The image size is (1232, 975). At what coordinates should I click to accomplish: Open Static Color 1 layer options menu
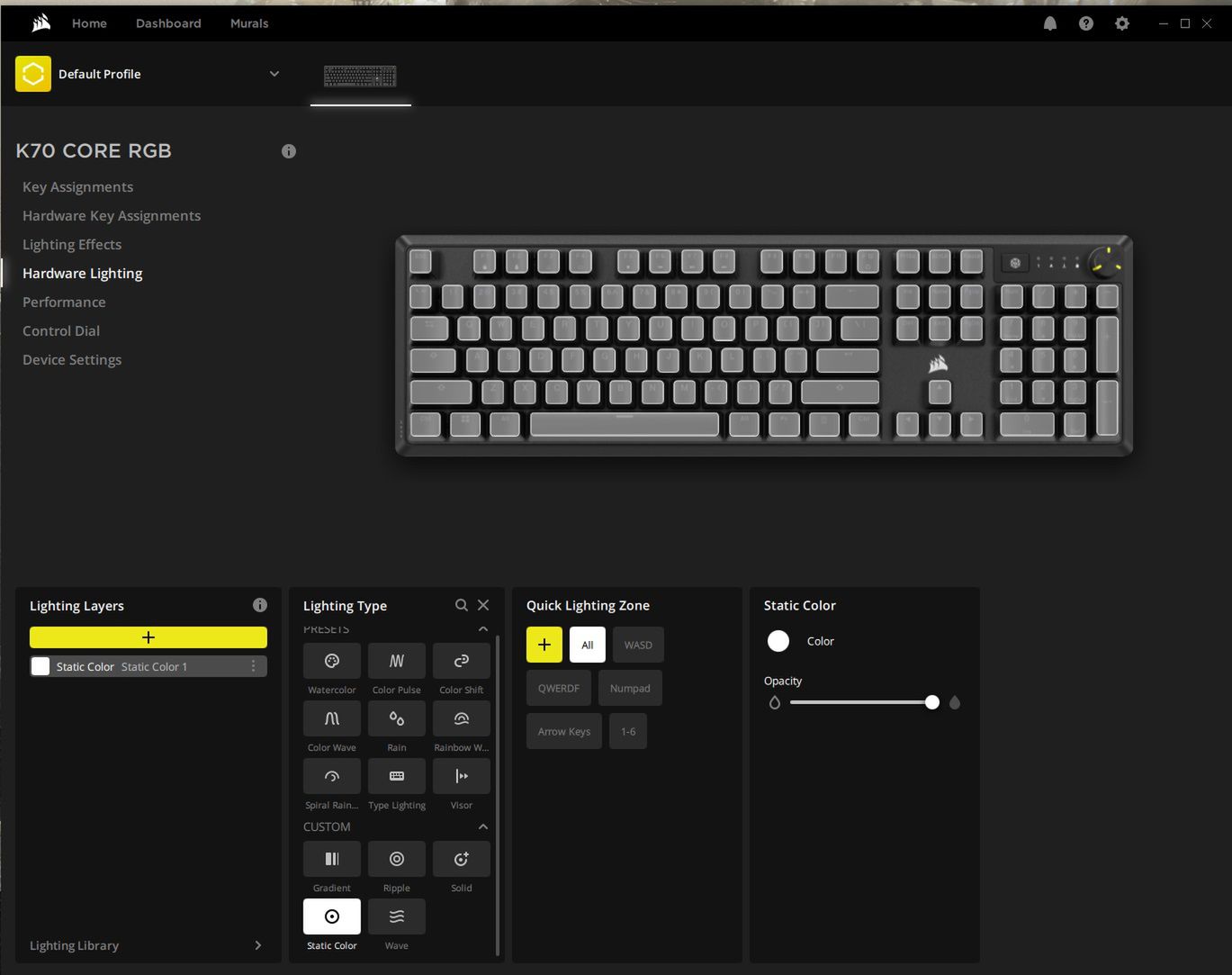[253, 666]
